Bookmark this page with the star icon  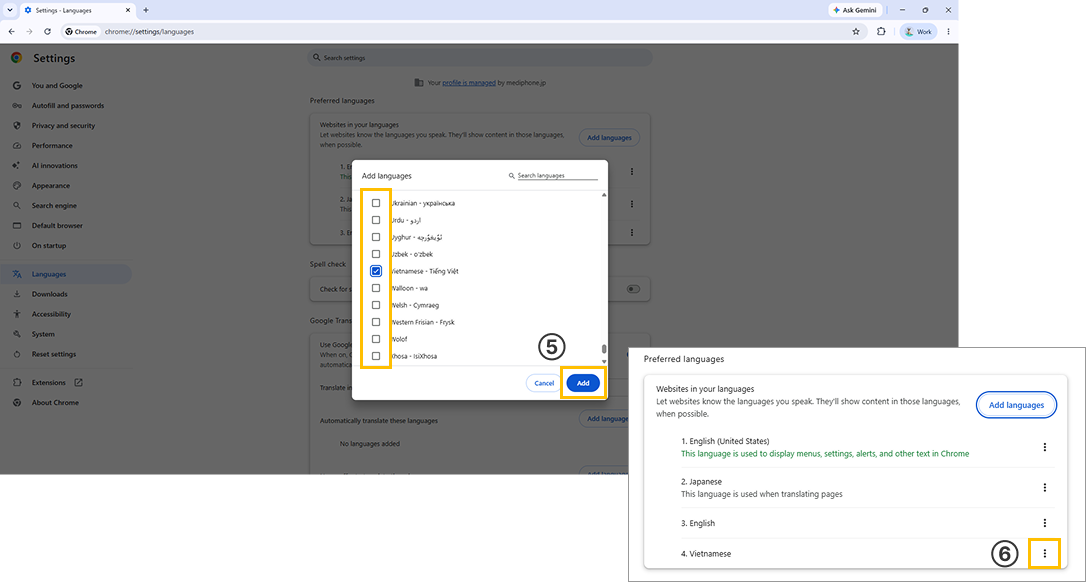[x=856, y=32]
